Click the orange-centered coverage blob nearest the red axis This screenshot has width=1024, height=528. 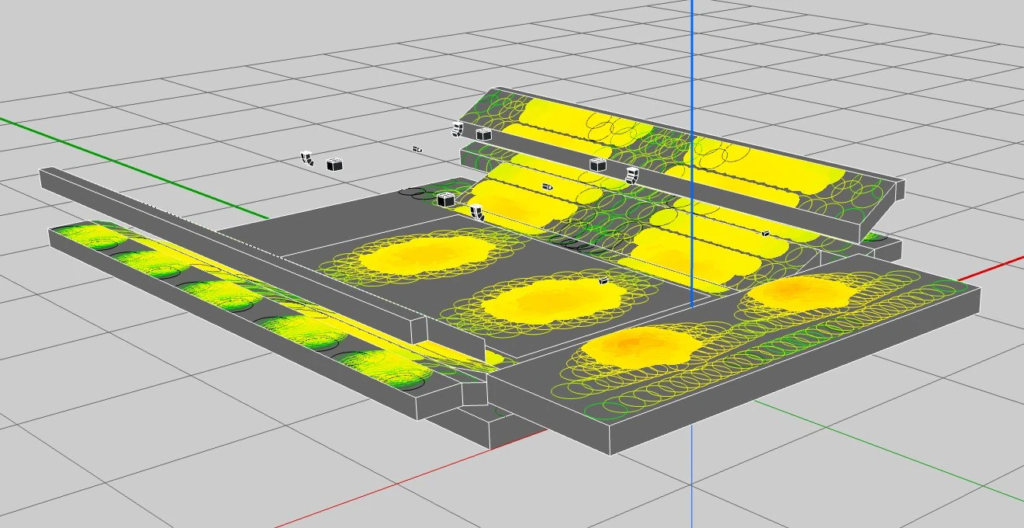(801, 293)
